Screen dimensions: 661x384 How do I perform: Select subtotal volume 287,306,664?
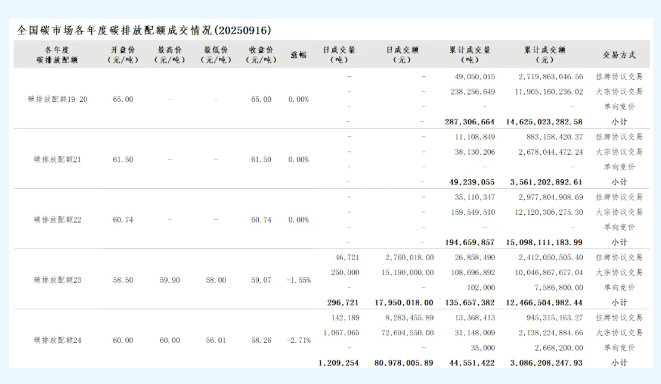coord(470,122)
